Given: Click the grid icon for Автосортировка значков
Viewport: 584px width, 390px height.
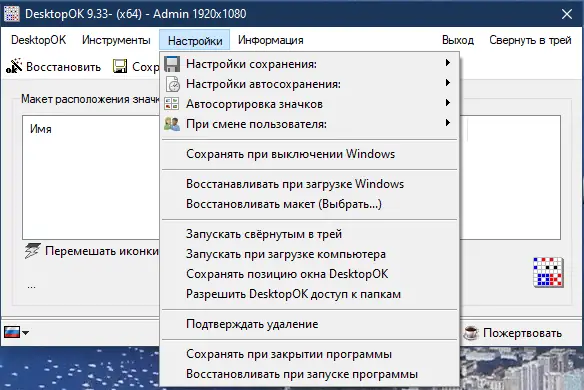Looking at the screenshot, I should tap(172, 104).
